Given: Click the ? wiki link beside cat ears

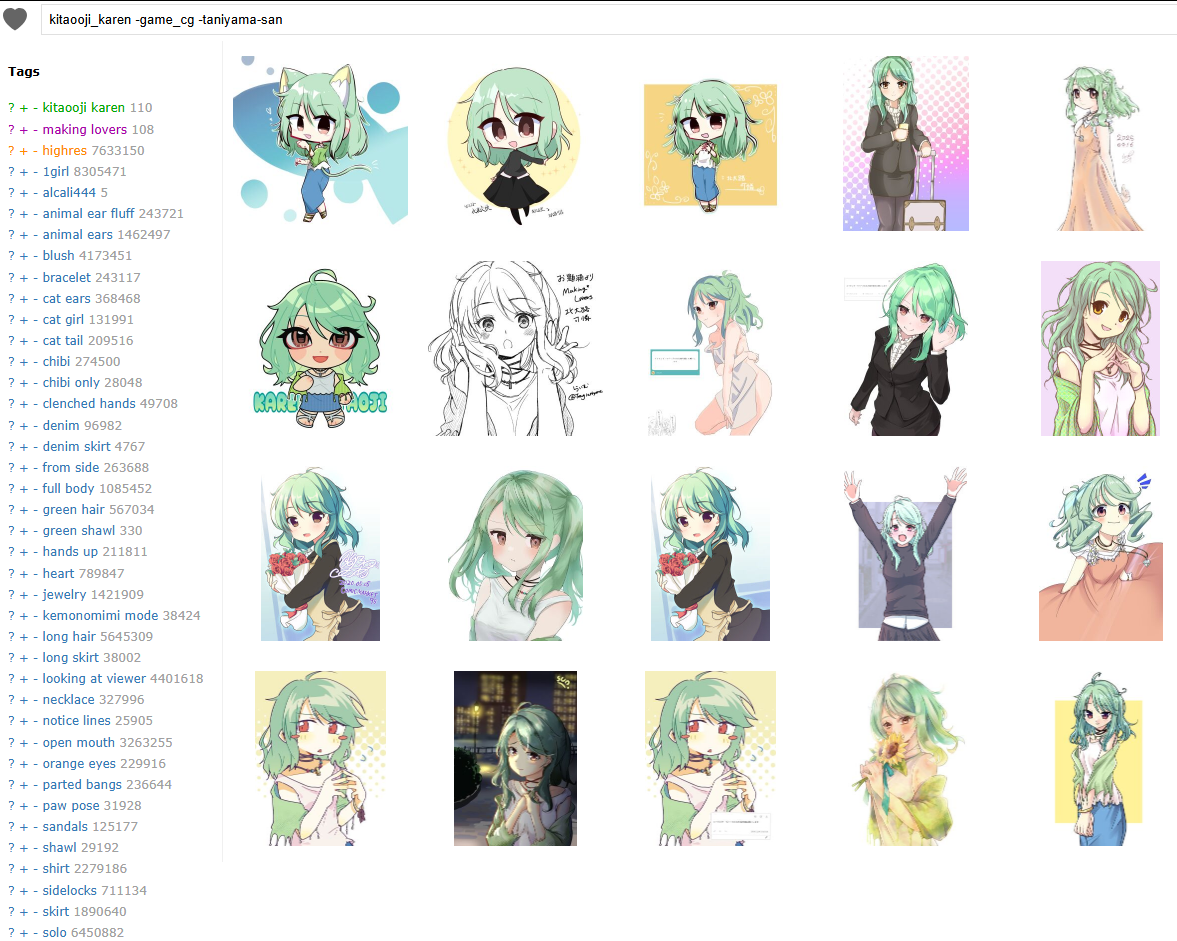Looking at the screenshot, I should (x=11, y=298).
